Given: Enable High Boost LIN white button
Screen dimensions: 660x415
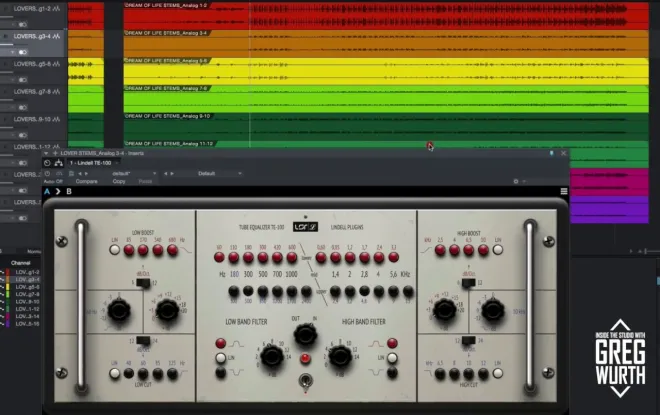Looking at the screenshot, I should (x=498, y=250).
